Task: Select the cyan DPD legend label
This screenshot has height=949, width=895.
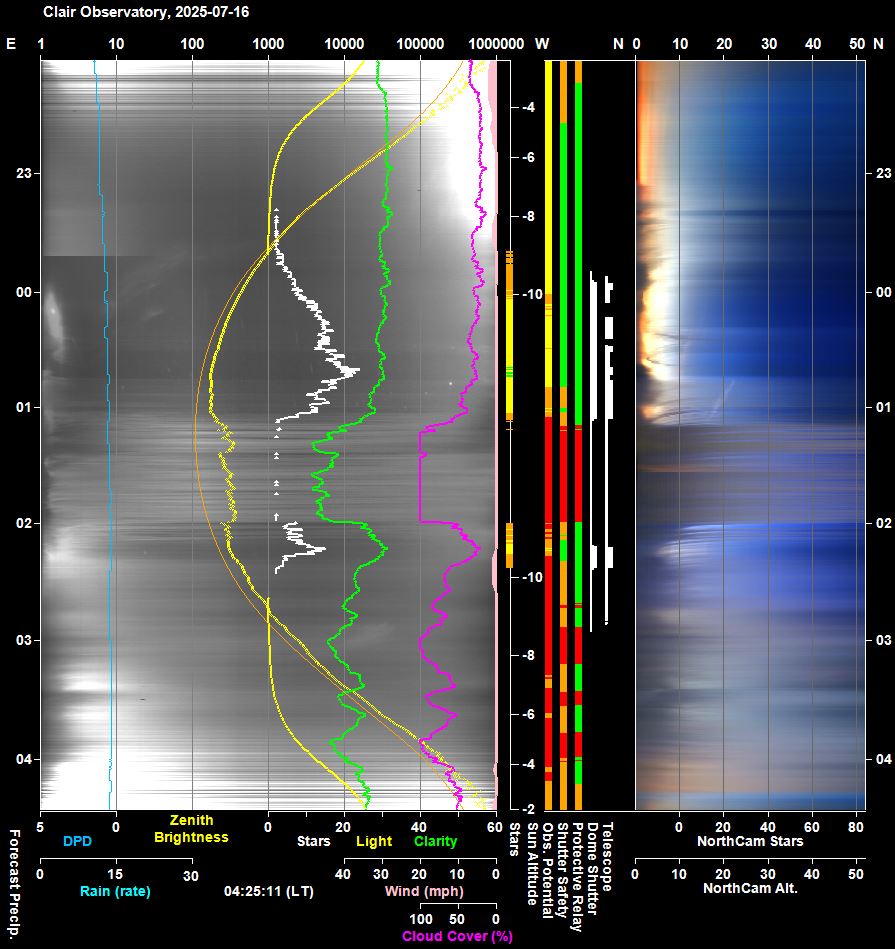Action: click(76, 842)
